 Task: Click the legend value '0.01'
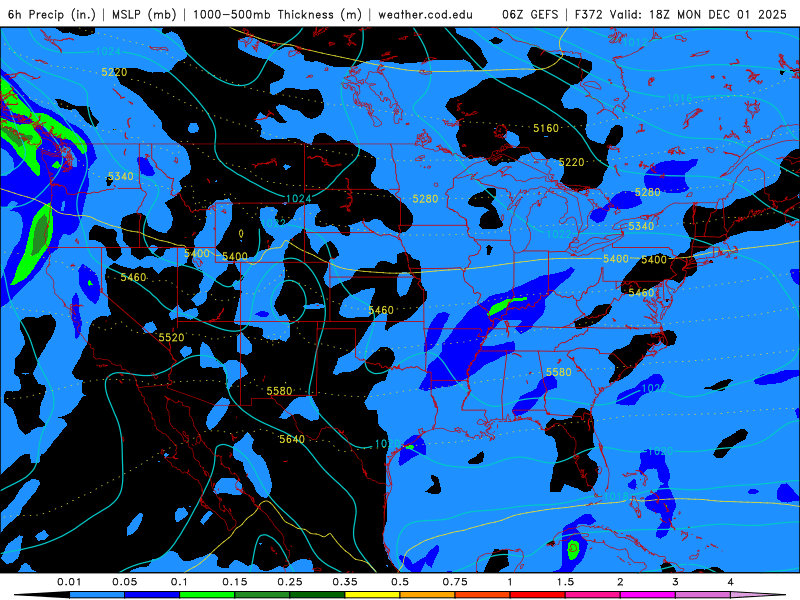[69, 582]
